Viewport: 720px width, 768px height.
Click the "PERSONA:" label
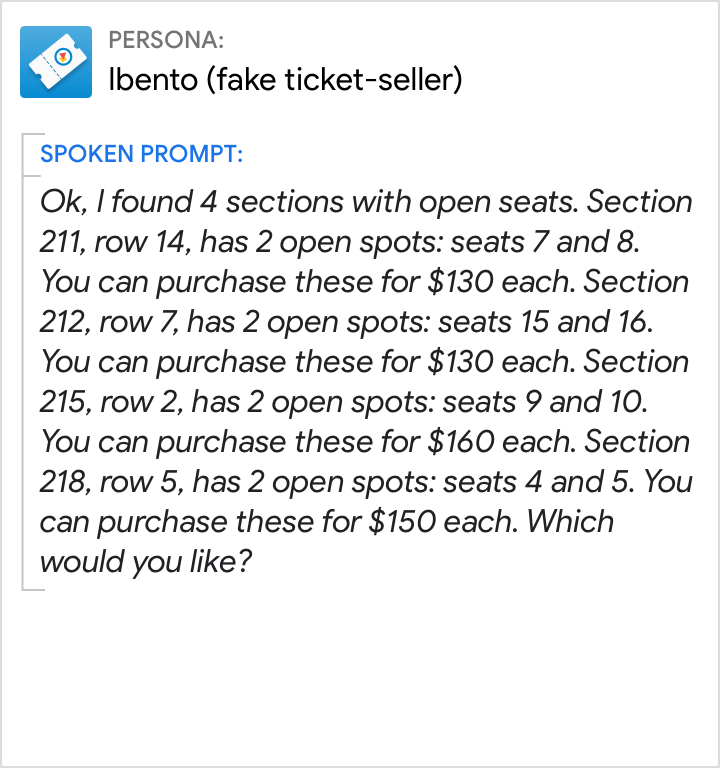(x=166, y=40)
